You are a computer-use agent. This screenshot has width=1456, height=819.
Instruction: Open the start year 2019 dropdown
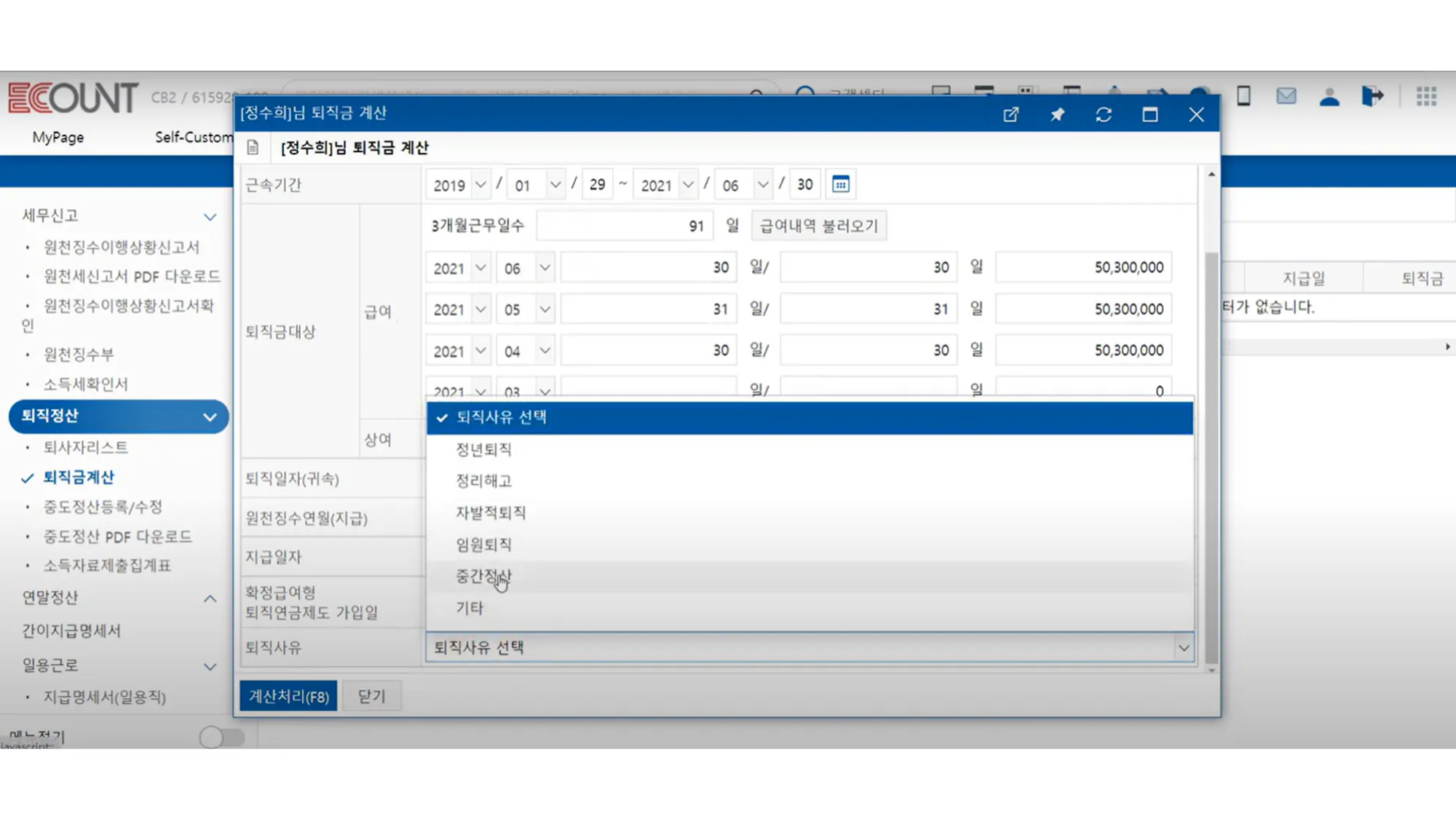459,185
